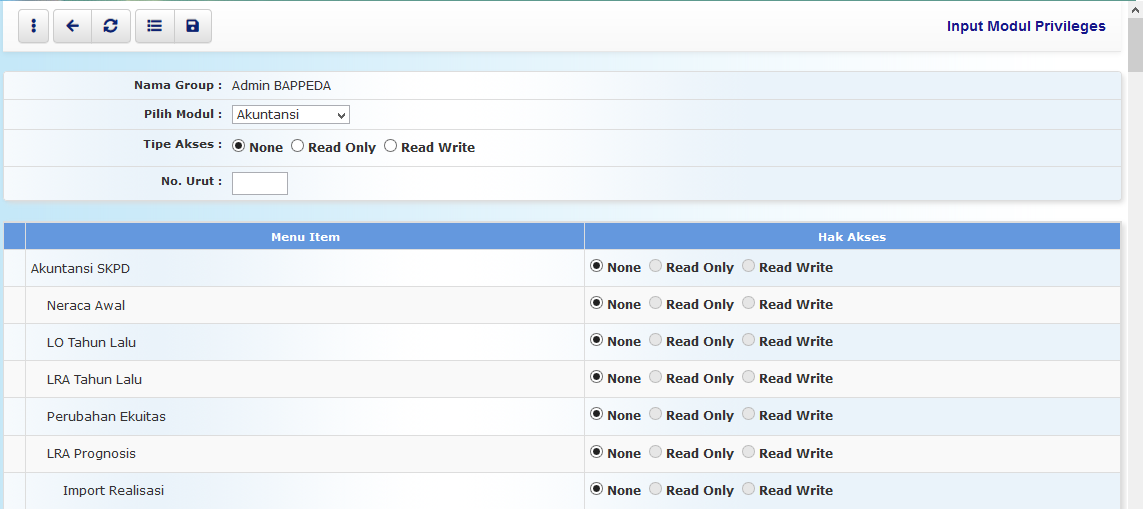The width and height of the screenshot is (1143, 509).
Task: Set Import Realisasi to Read Only
Action: (x=656, y=489)
